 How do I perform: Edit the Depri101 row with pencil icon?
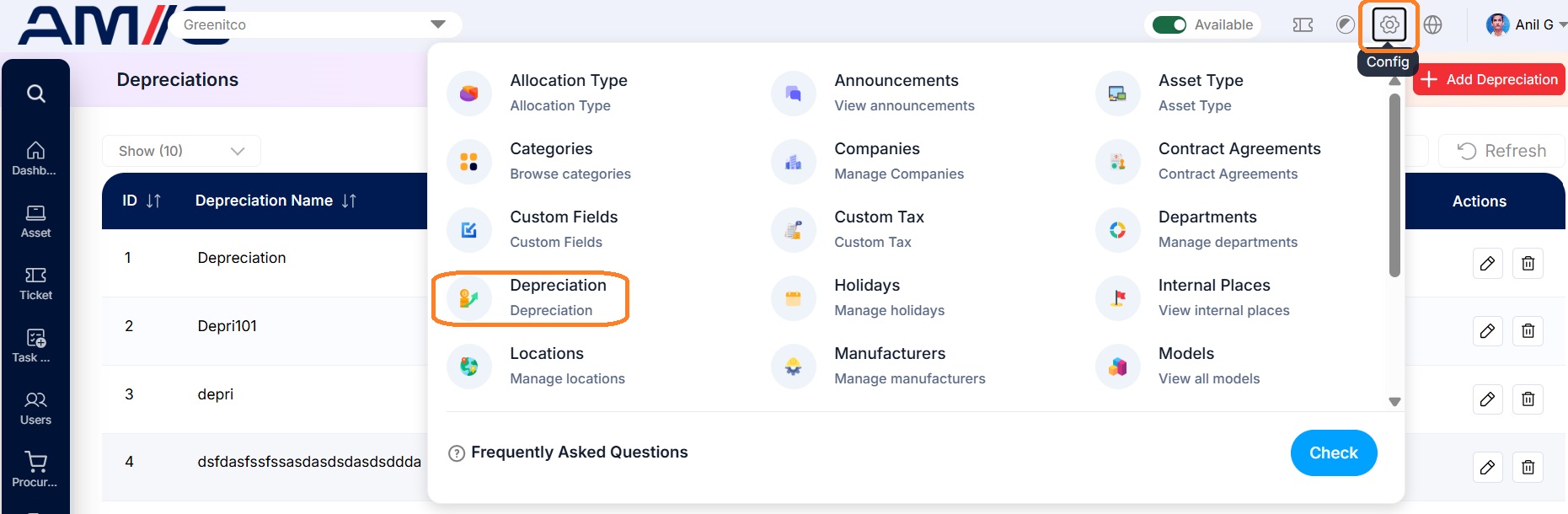[x=1487, y=331]
